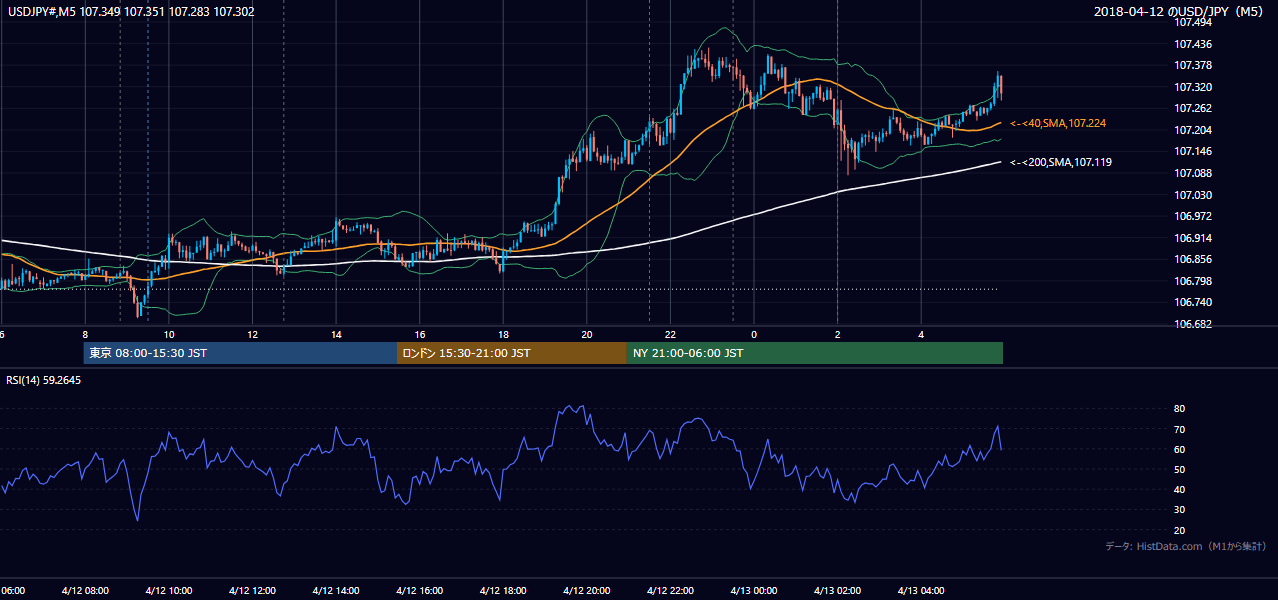Click the RSI(14) 59.2645 indicator label
Screen dimensions: 1278x600
[44, 380]
